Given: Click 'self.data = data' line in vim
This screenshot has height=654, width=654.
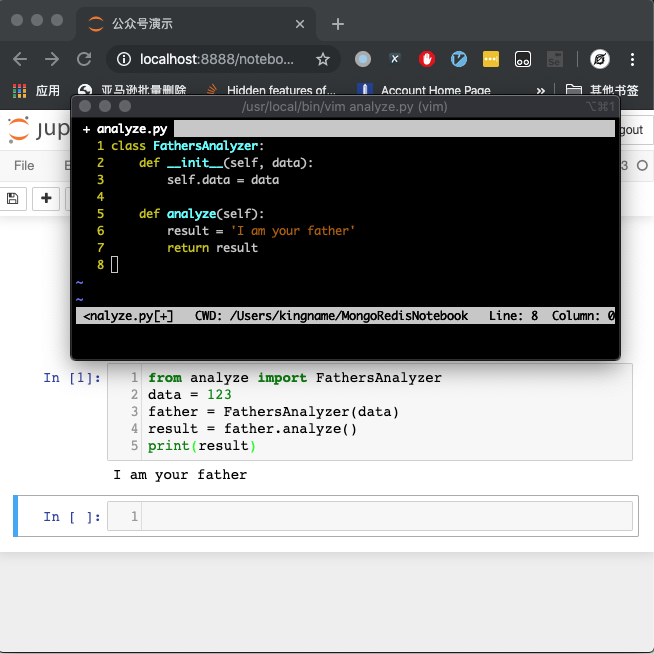Looking at the screenshot, I should click(223, 180).
